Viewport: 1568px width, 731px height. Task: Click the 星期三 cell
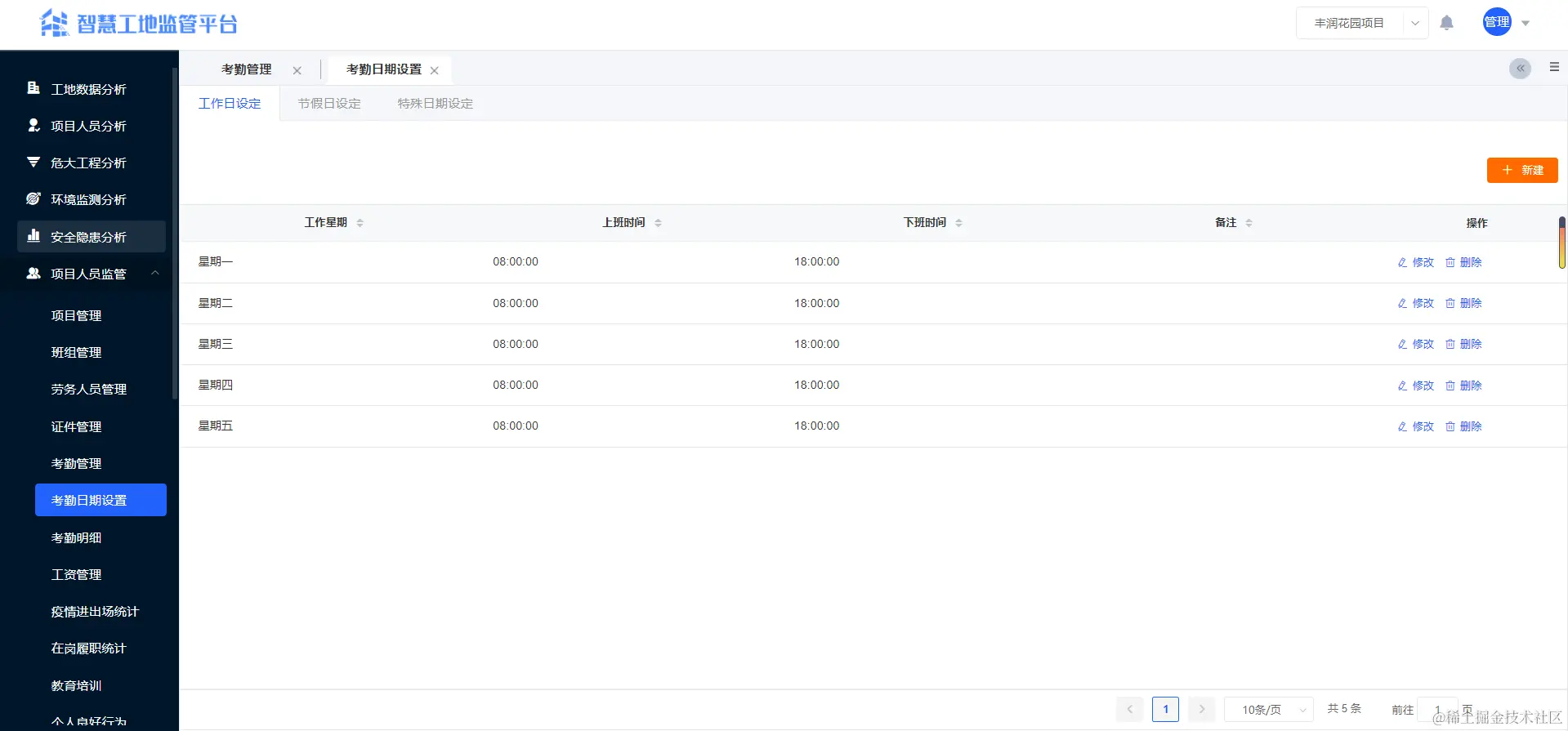coord(216,344)
